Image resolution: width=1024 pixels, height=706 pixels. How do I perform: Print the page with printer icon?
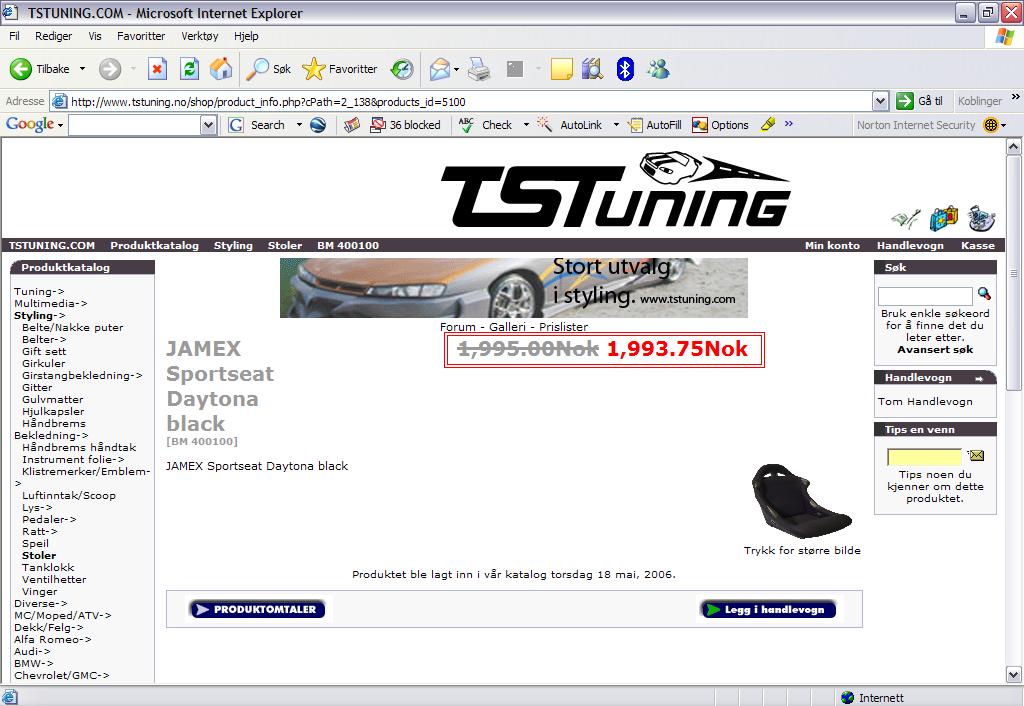[479, 69]
